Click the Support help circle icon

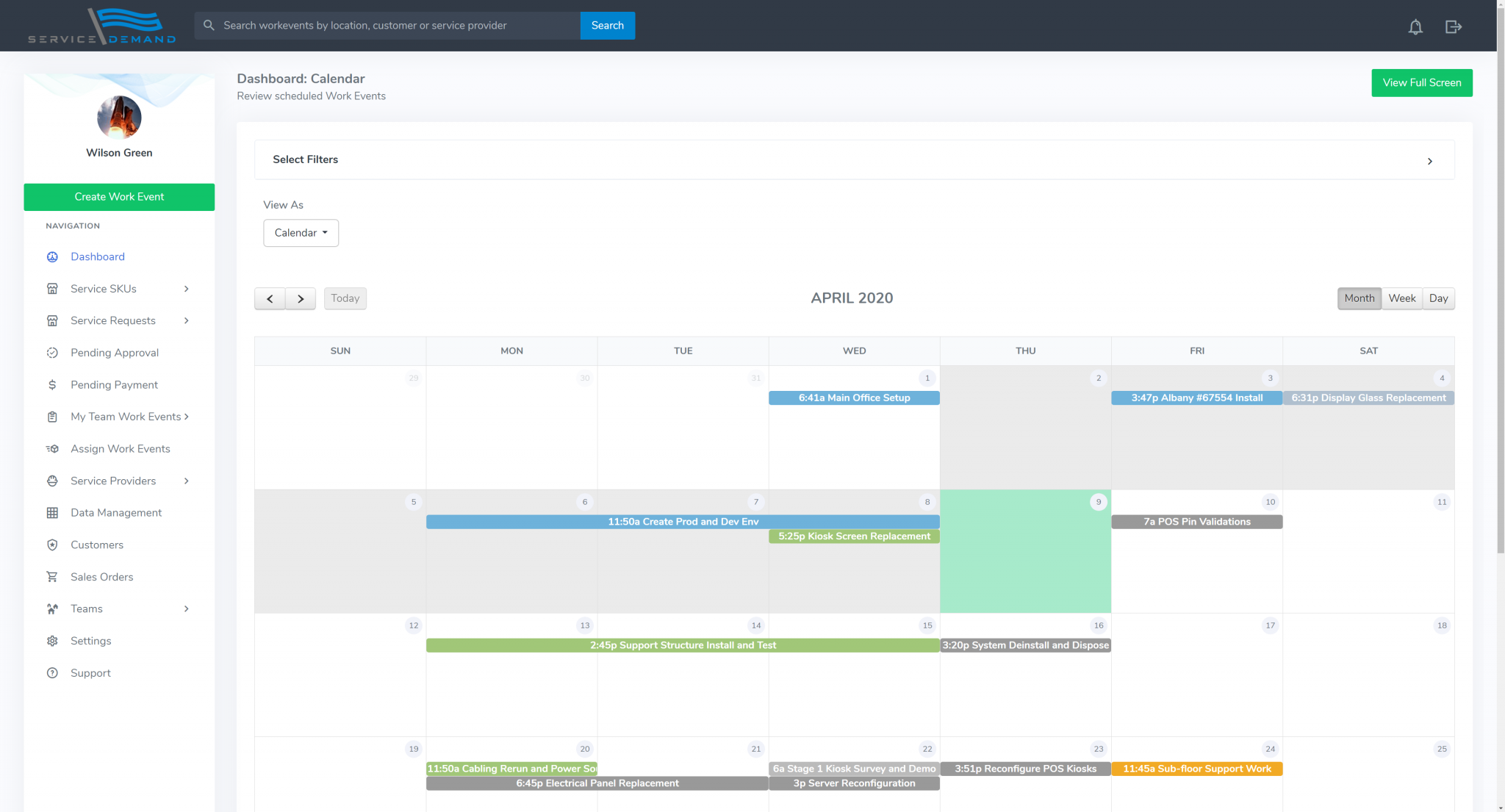pyautogui.click(x=52, y=673)
